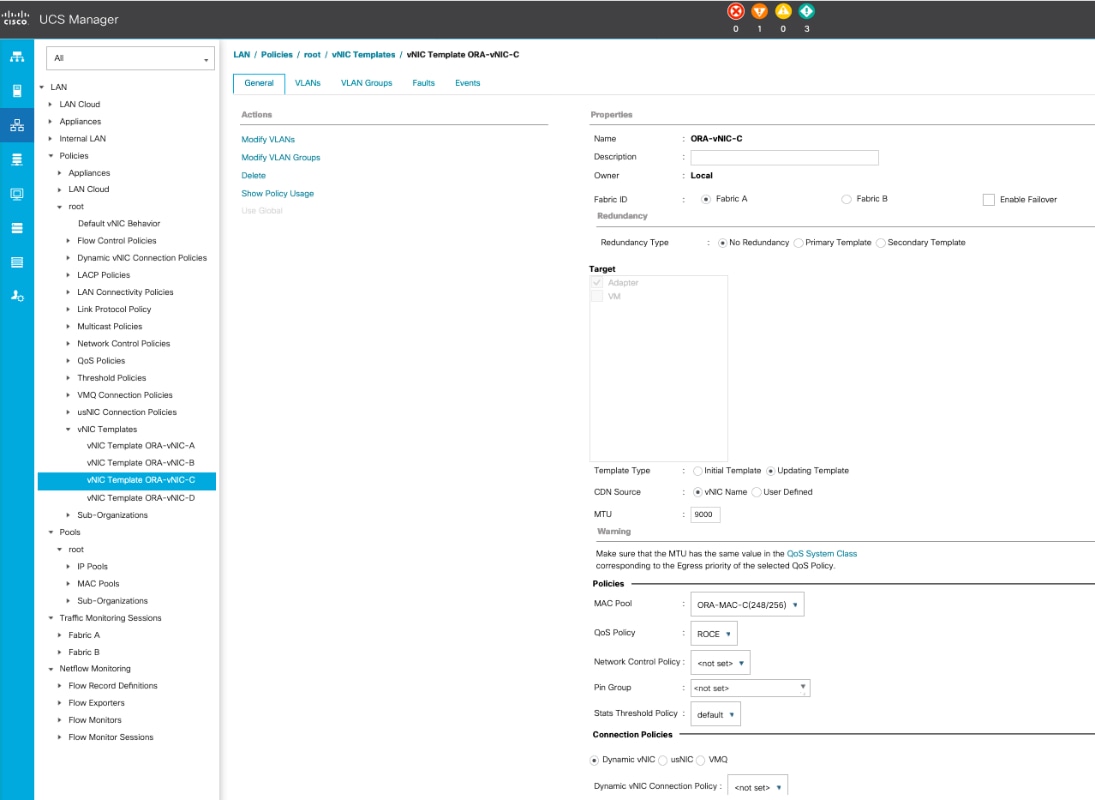
Task: Enable the Failover checkbox
Action: [x=989, y=200]
